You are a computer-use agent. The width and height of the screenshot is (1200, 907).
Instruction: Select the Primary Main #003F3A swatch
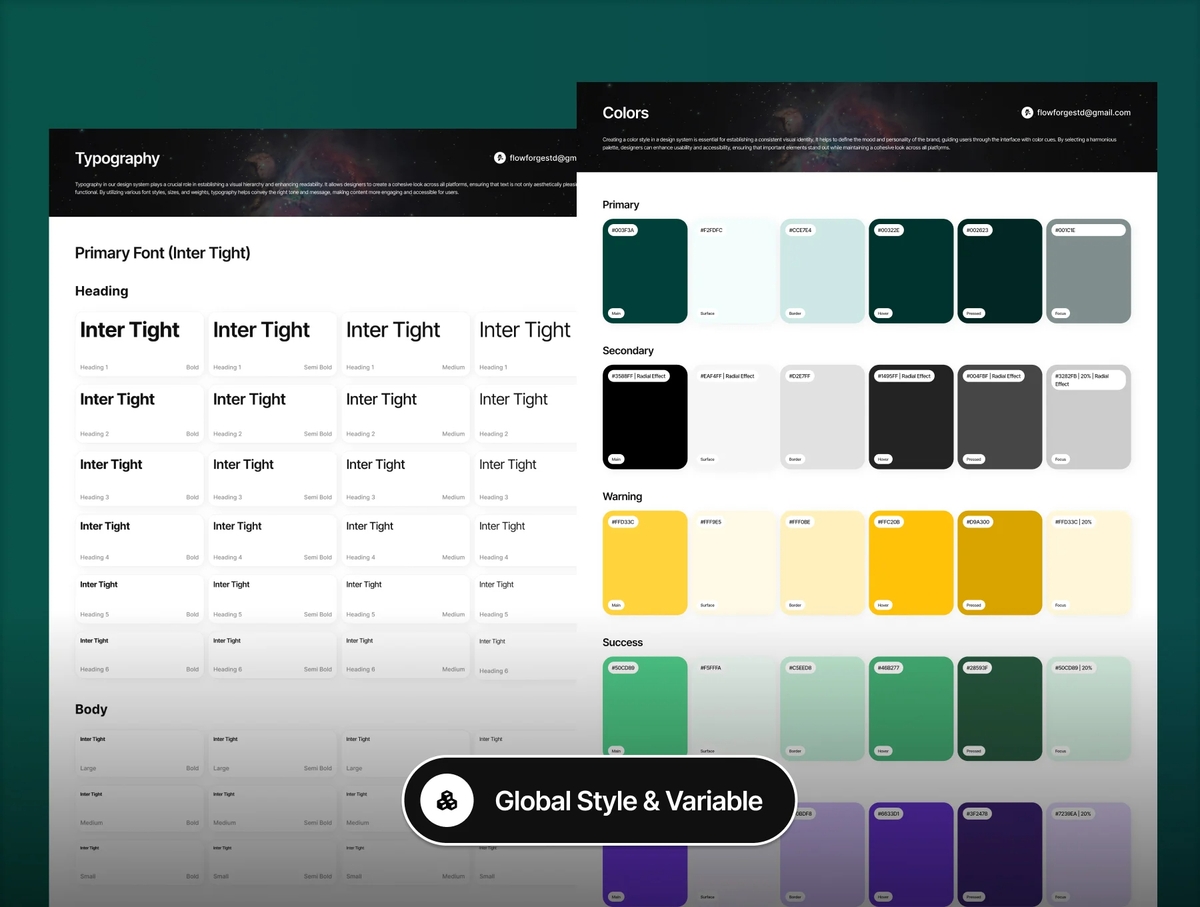click(645, 271)
